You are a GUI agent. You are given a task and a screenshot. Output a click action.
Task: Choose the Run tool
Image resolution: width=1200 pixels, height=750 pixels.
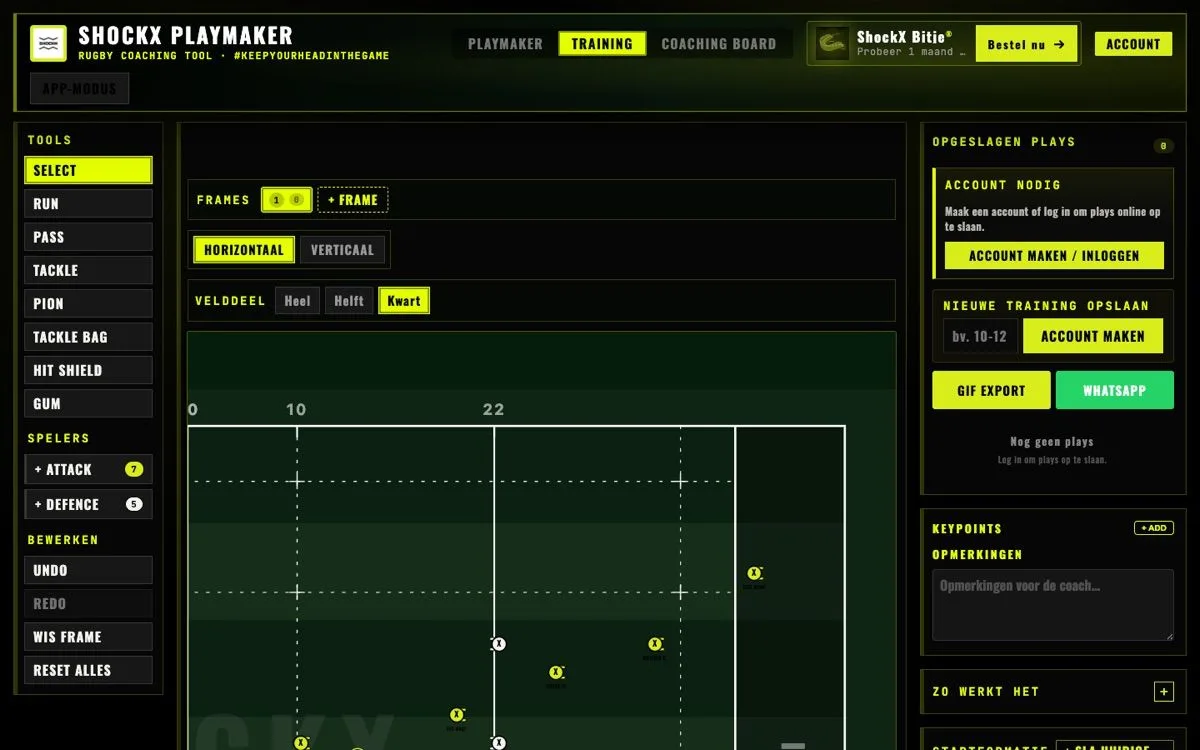[89, 204]
